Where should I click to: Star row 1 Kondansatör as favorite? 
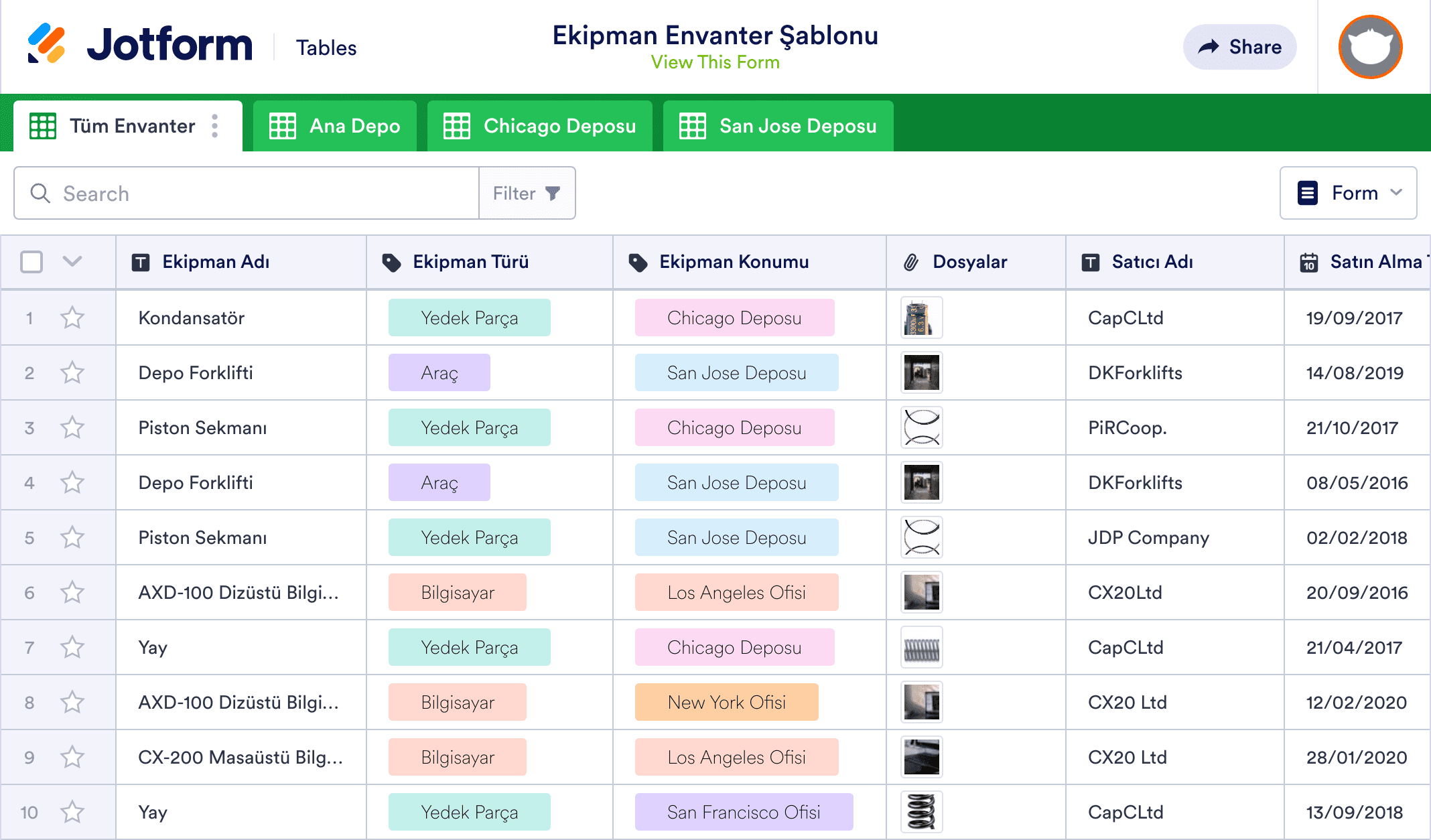tap(72, 318)
